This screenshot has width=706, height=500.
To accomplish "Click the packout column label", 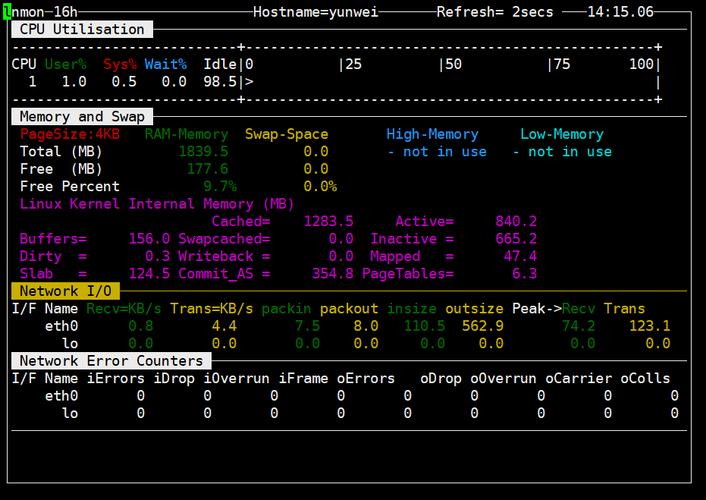I will pyautogui.click(x=349, y=309).
